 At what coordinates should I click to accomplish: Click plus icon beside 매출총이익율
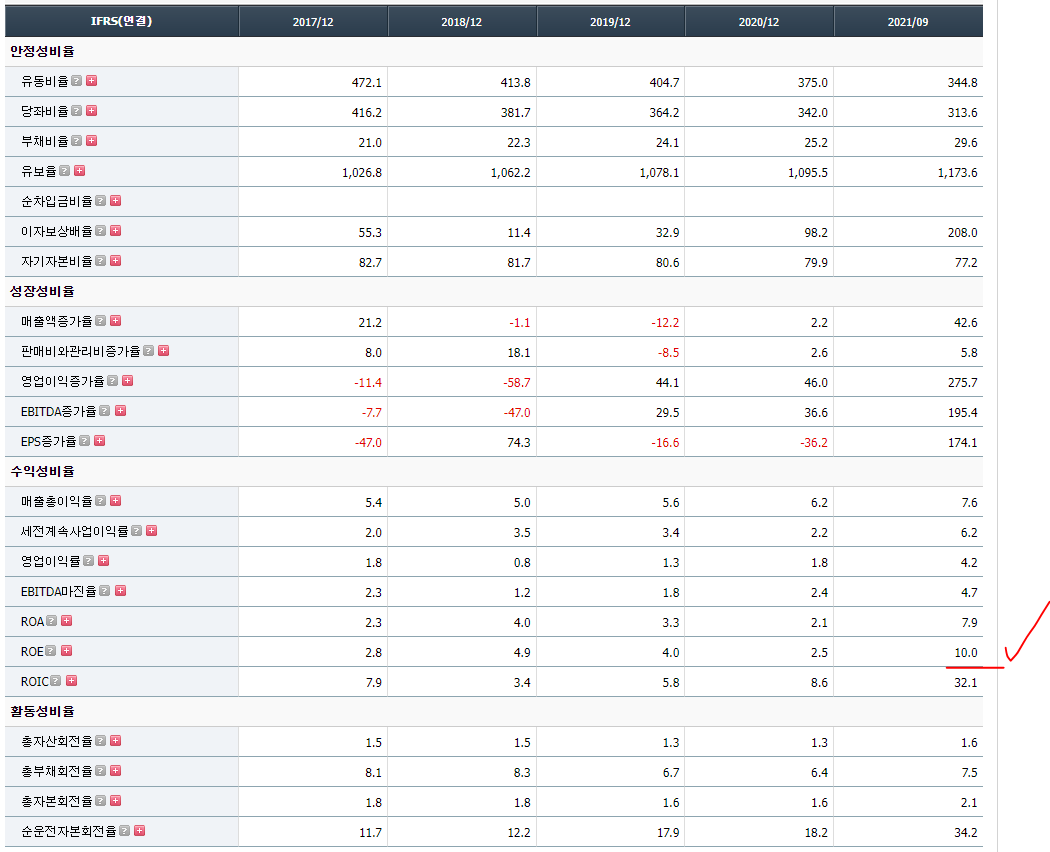[116, 500]
